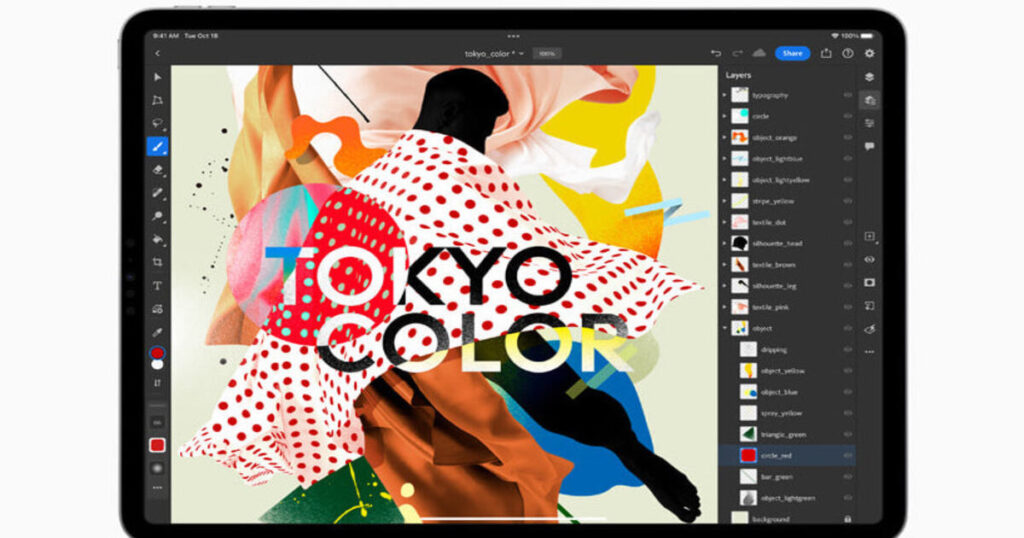Click the blue Share button
The height and width of the screenshot is (538, 1024).
(792, 53)
